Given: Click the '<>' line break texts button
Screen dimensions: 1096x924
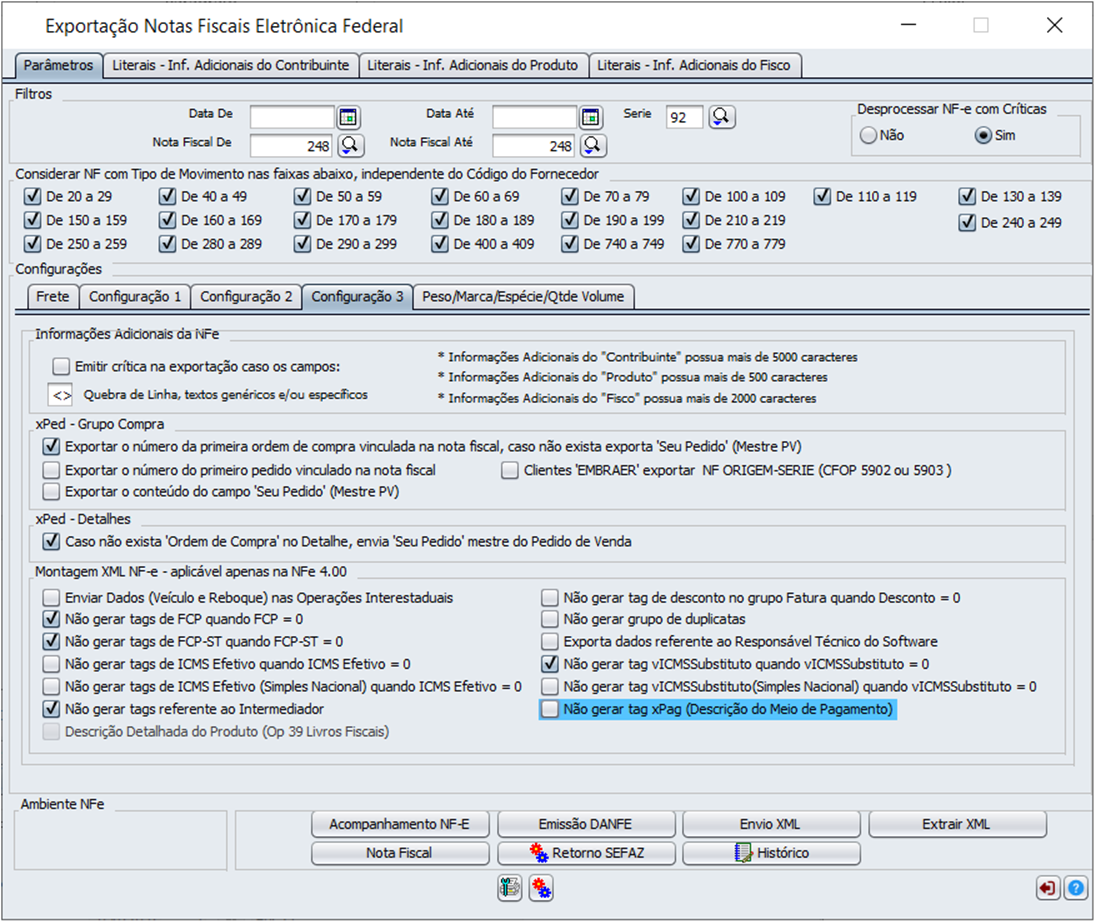Looking at the screenshot, I should (x=62, y=396).
